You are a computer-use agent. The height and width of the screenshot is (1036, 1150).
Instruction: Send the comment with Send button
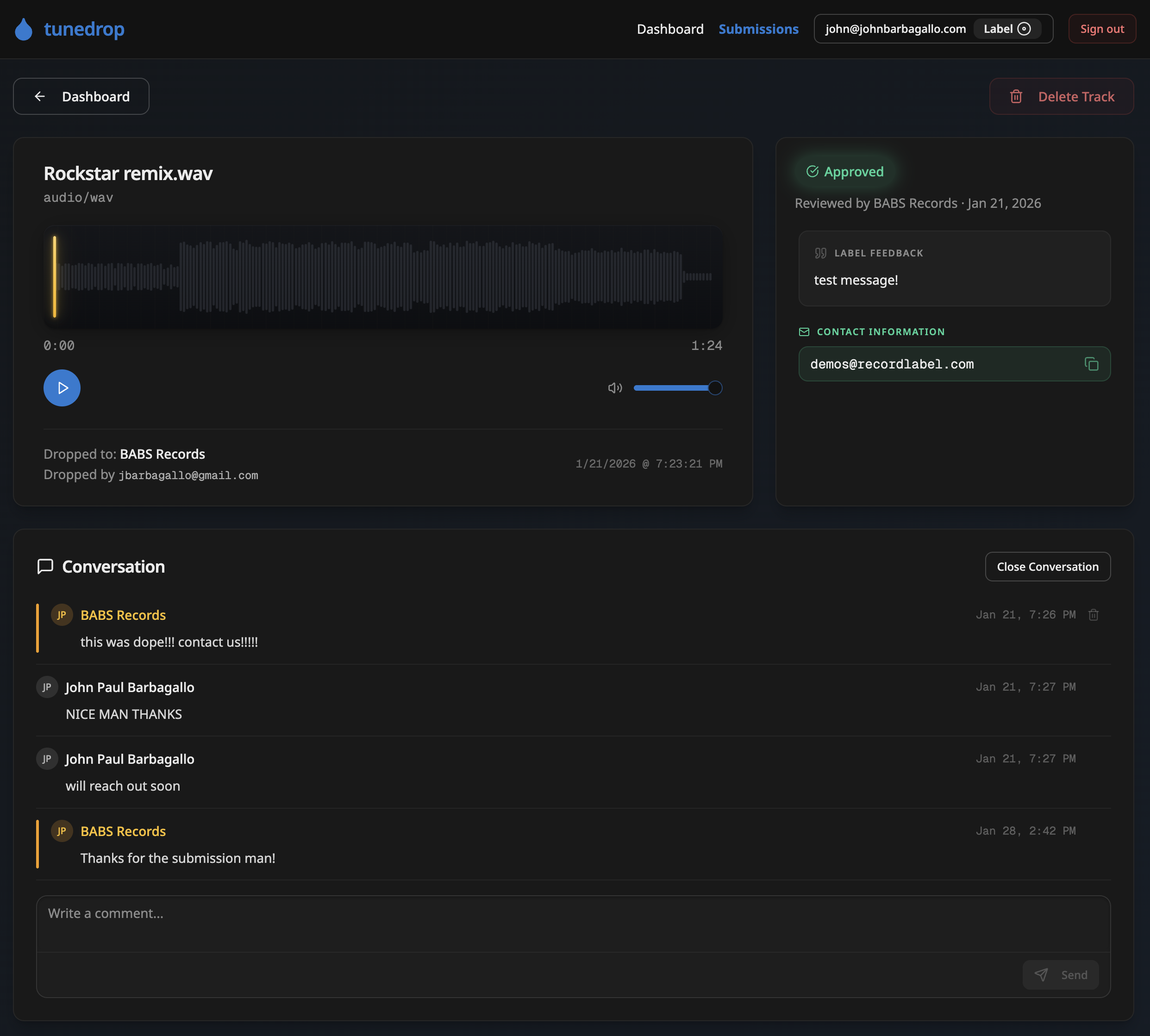coord(1060,975)
